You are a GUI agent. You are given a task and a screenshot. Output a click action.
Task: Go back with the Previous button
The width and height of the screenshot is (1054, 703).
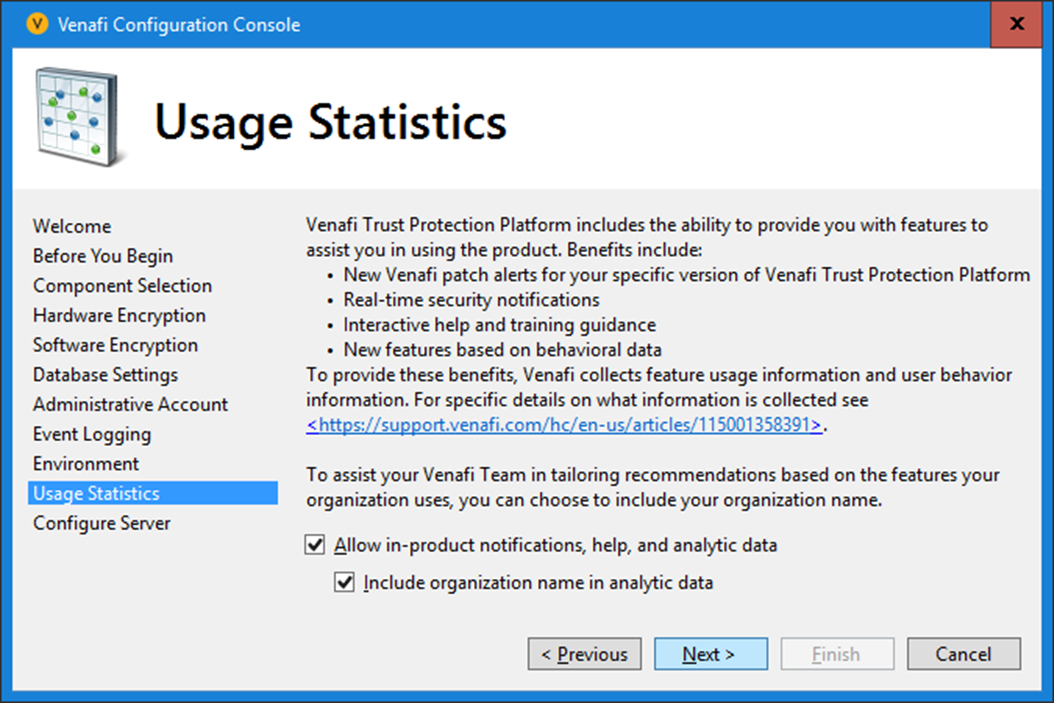point(584,654)
